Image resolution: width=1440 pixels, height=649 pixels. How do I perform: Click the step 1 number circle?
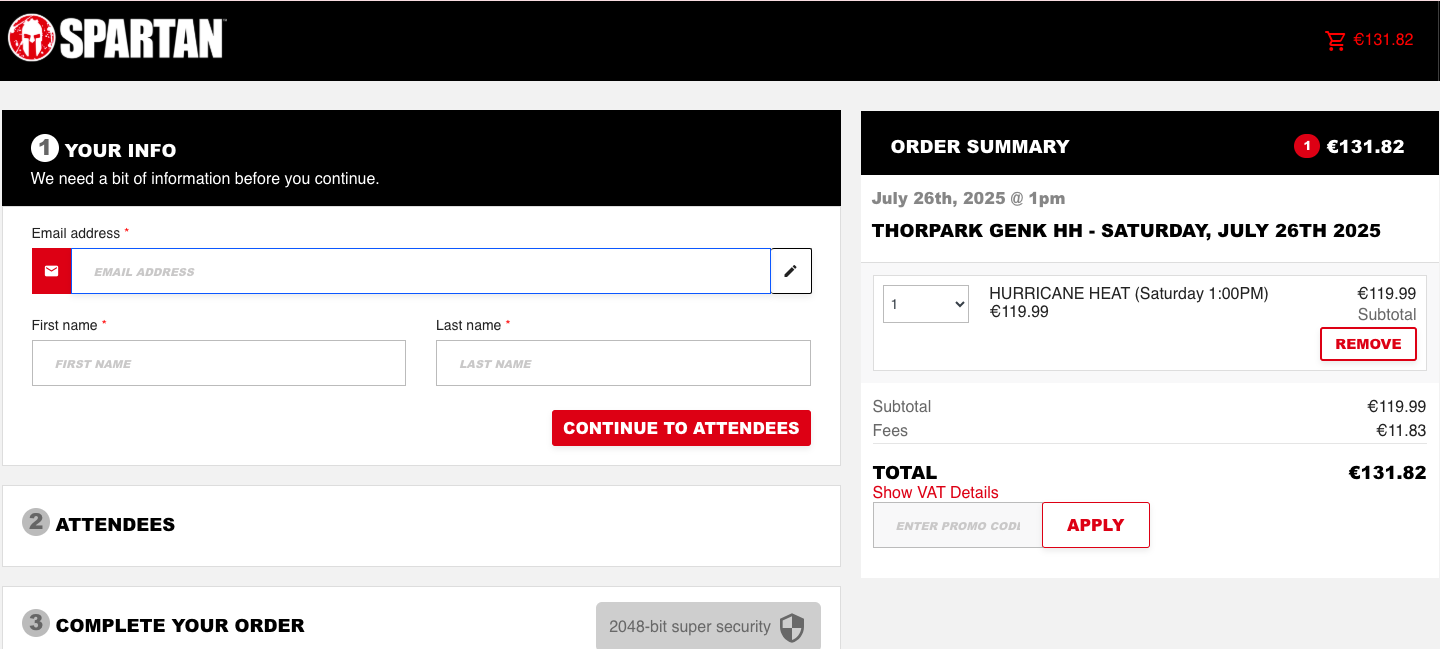(45, 148)
